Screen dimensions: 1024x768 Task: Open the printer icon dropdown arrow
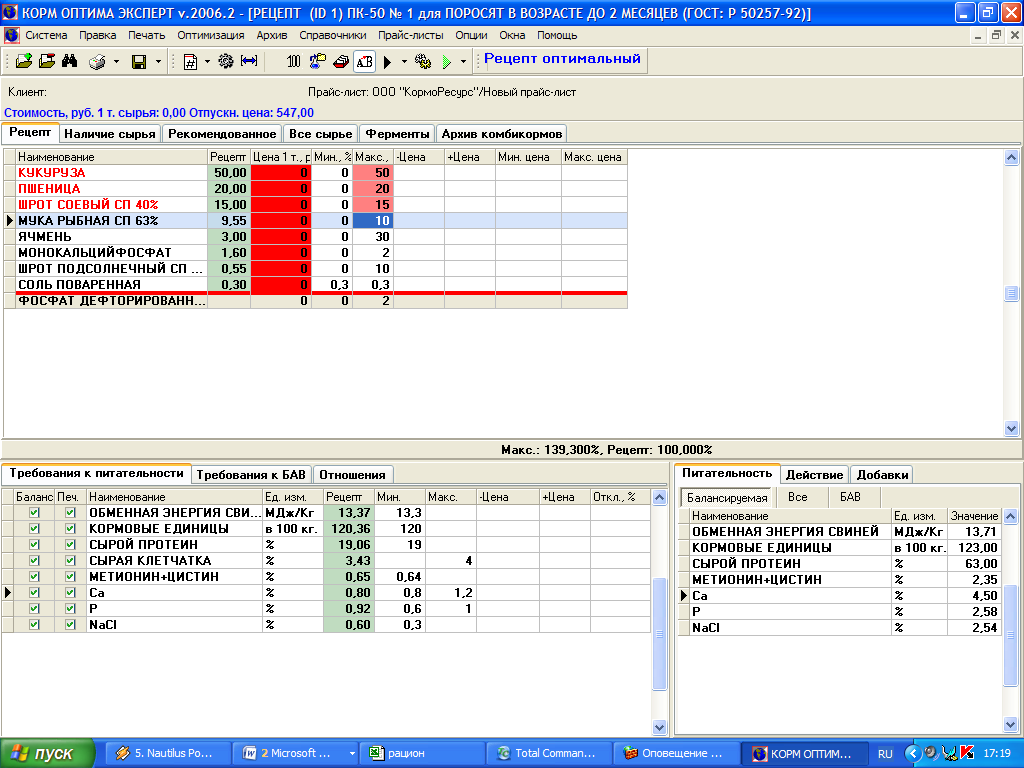116,62
